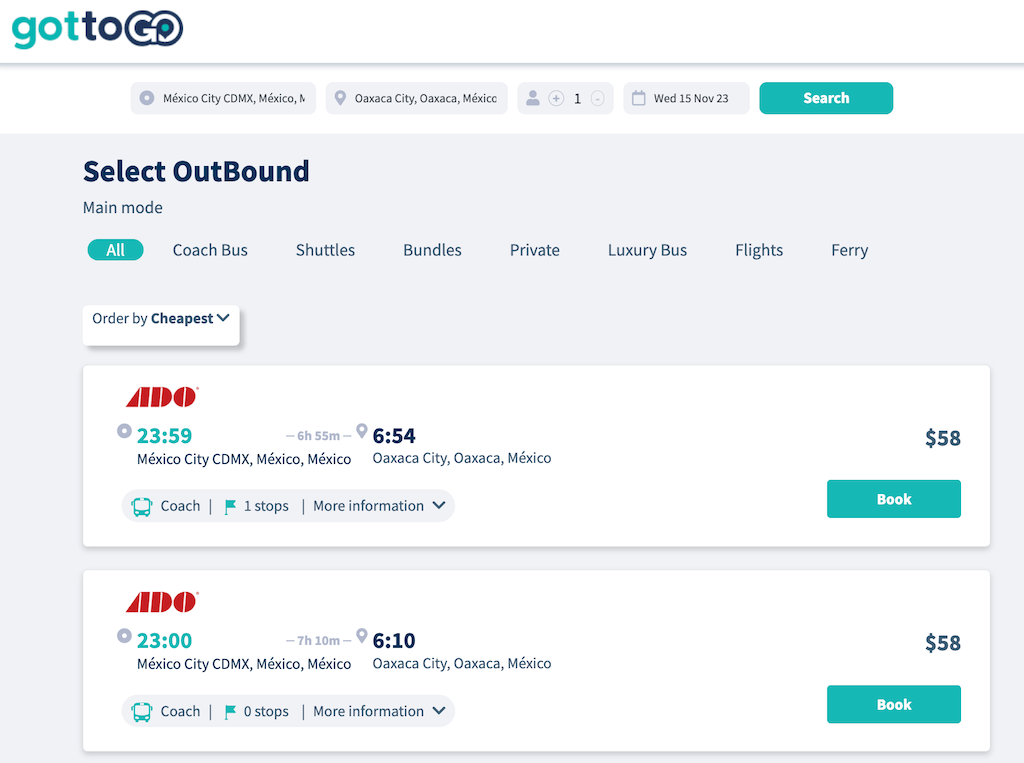This screenshot has width=1024, height=763.
Task: Book the 23:00 ADO departure
Action: click(893, 704)
